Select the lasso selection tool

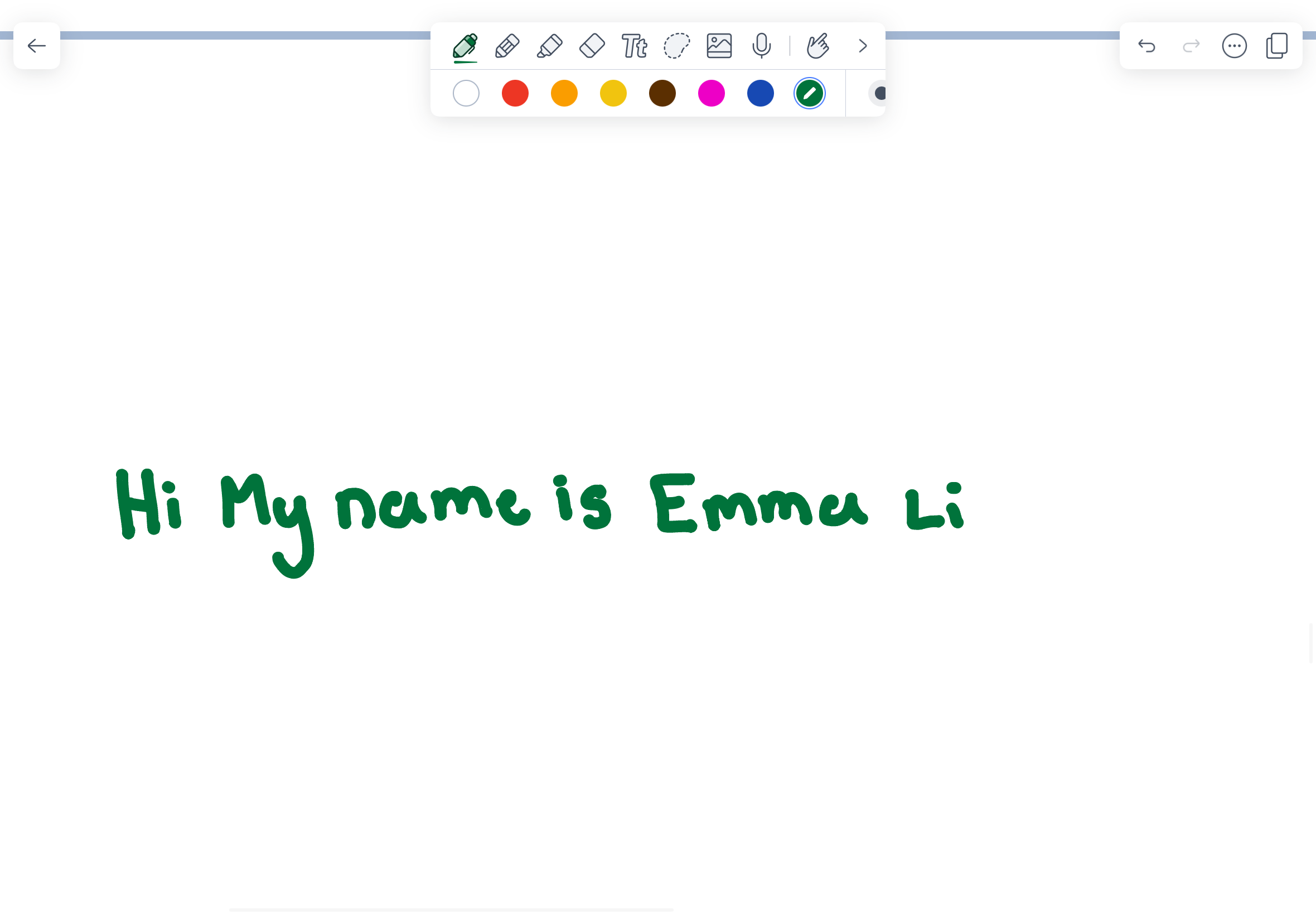(676, 46)
